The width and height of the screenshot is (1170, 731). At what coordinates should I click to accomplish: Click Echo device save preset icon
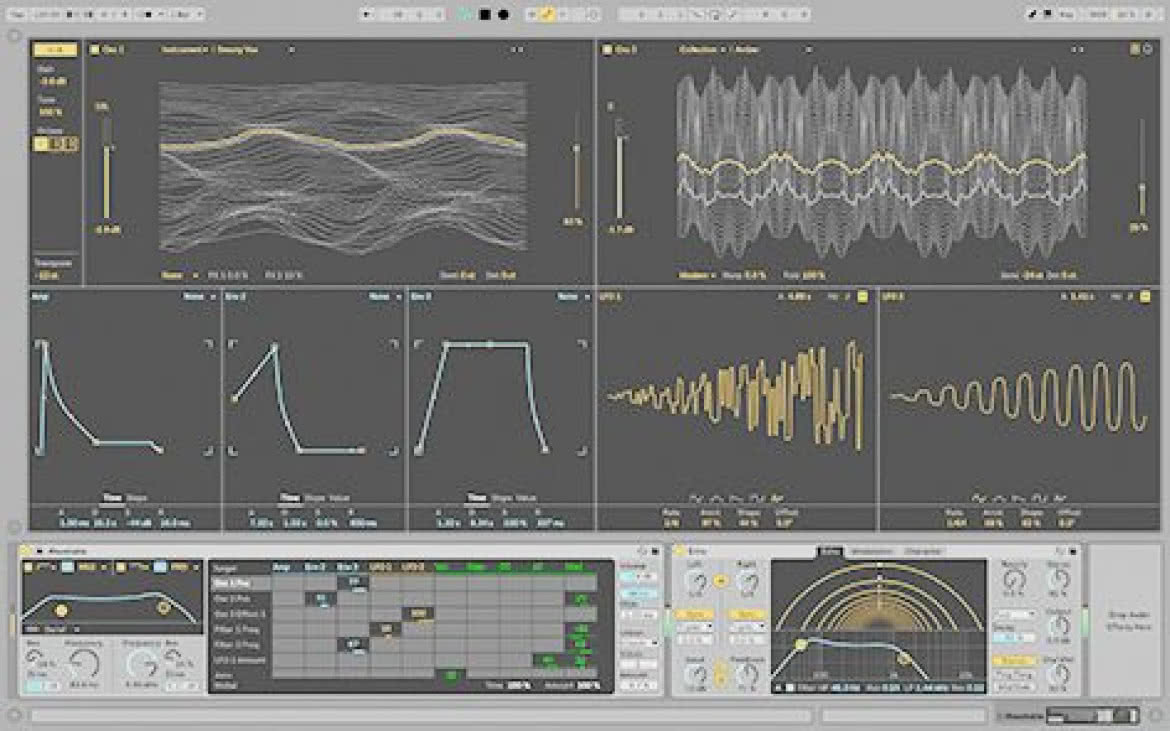coord(1073,551)
